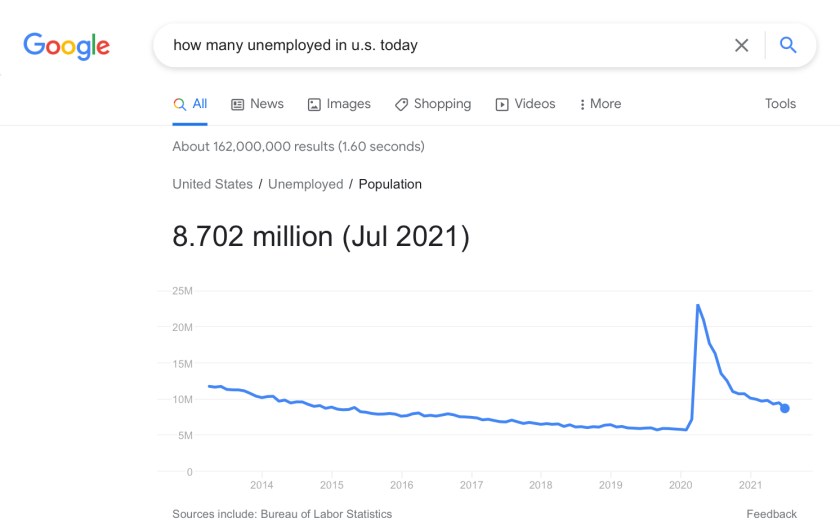
Task: Click the Google logo
Action: (x=66, y=46)
